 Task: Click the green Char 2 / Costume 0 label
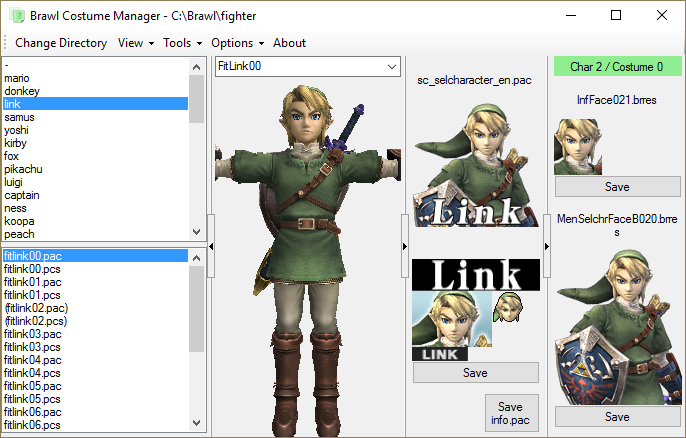pos(617,67)
